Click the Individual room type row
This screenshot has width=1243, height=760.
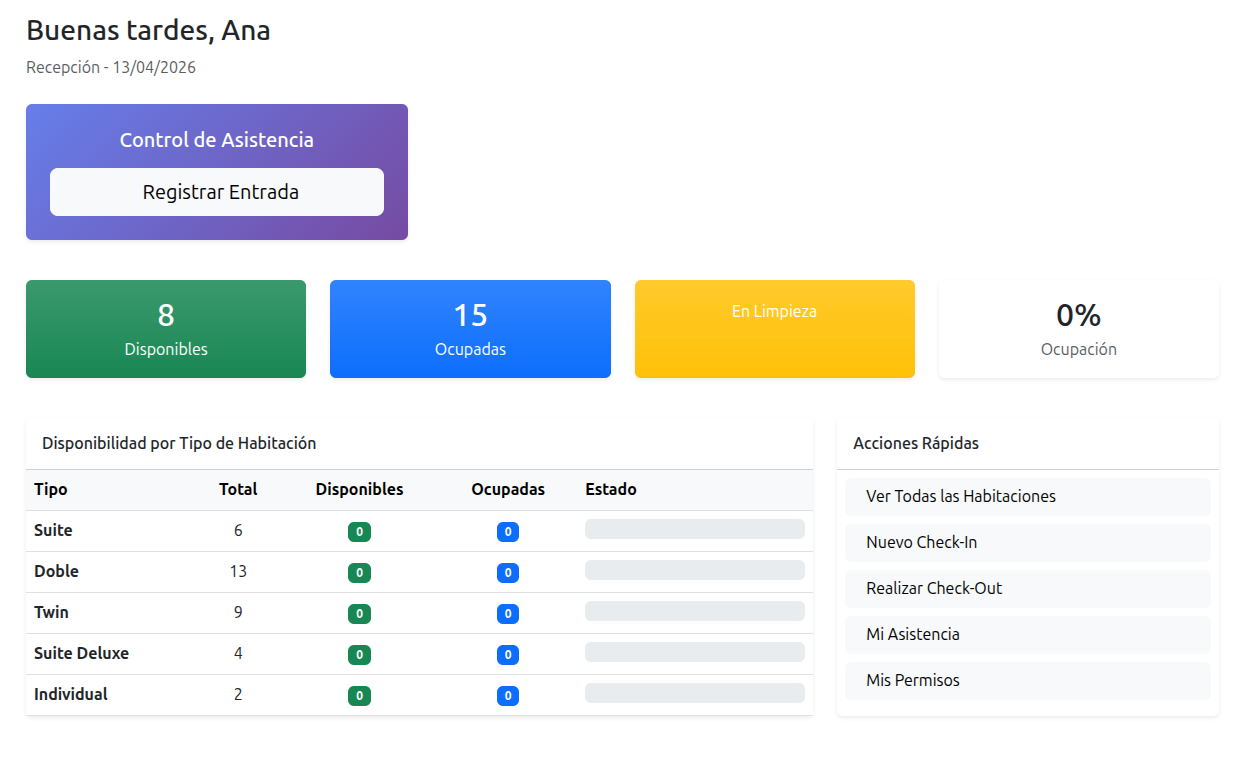[71, 695]
